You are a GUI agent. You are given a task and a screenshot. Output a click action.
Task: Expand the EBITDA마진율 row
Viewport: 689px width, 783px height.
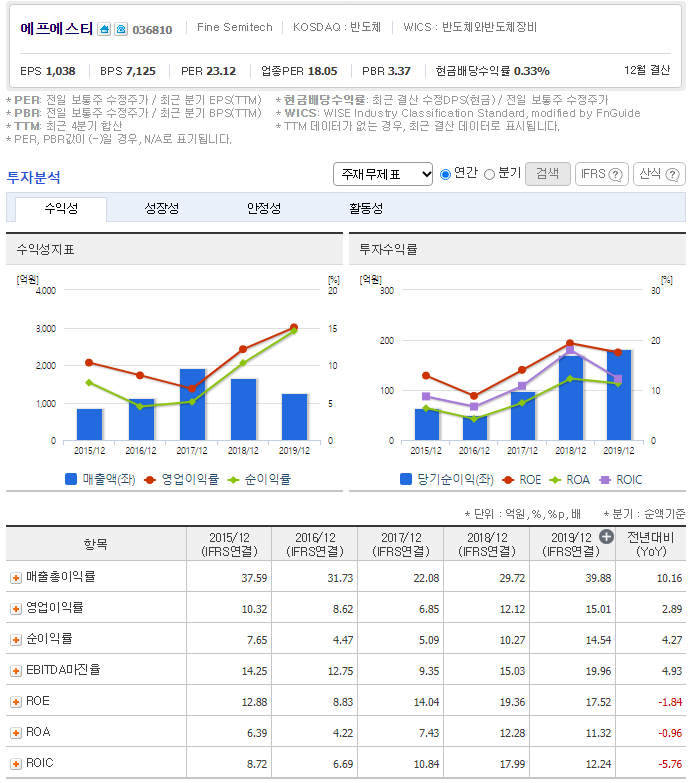coord(16,671)
